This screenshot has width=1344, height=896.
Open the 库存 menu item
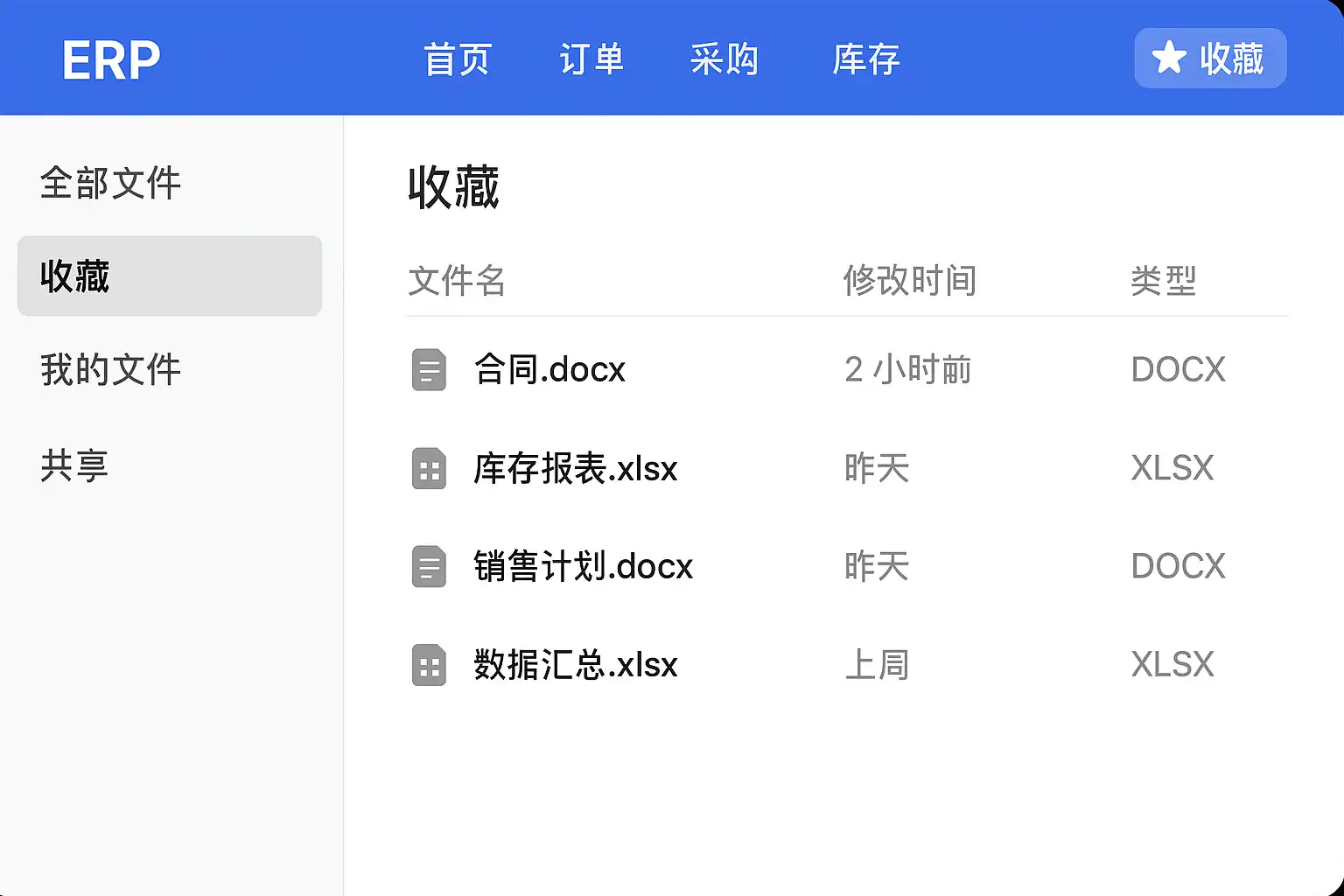[x=866, y=59]
